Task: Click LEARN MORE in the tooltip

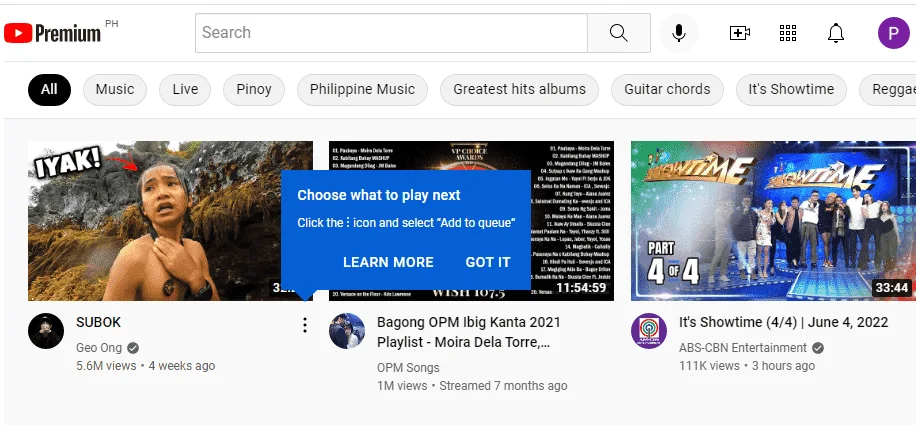Action: 388,262
